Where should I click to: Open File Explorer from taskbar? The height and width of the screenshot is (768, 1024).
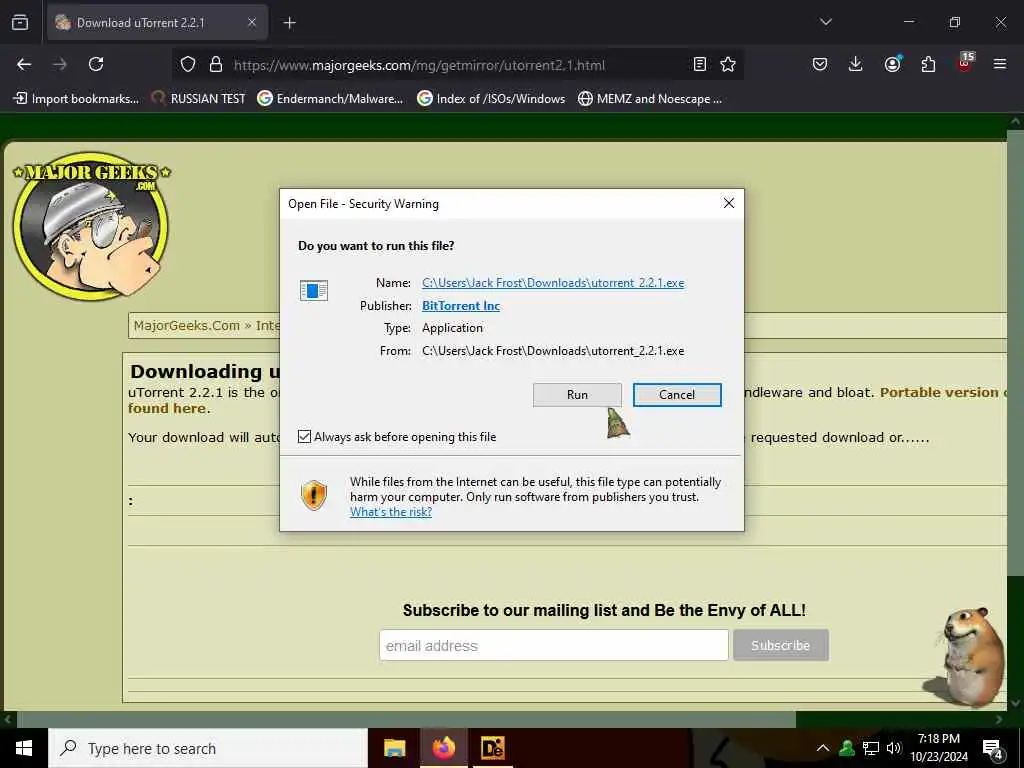pyautogui.click(x=394, y=748)
